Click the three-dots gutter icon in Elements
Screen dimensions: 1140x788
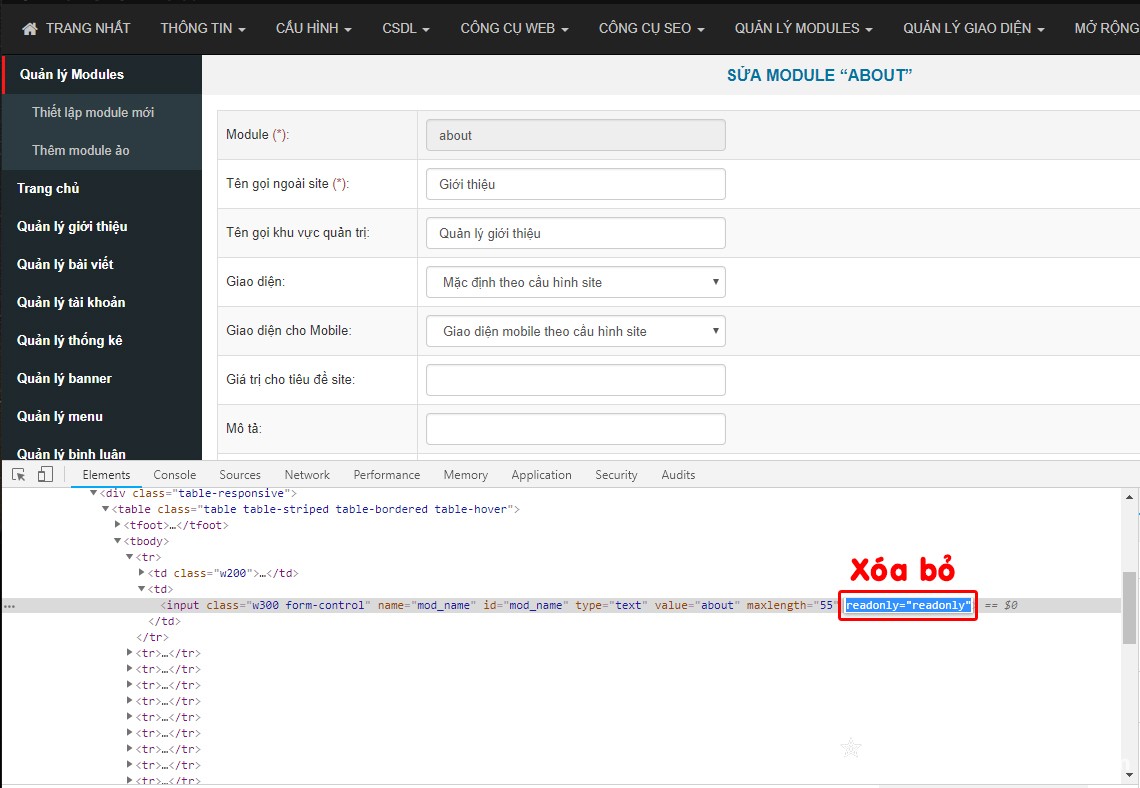(9, 606)
